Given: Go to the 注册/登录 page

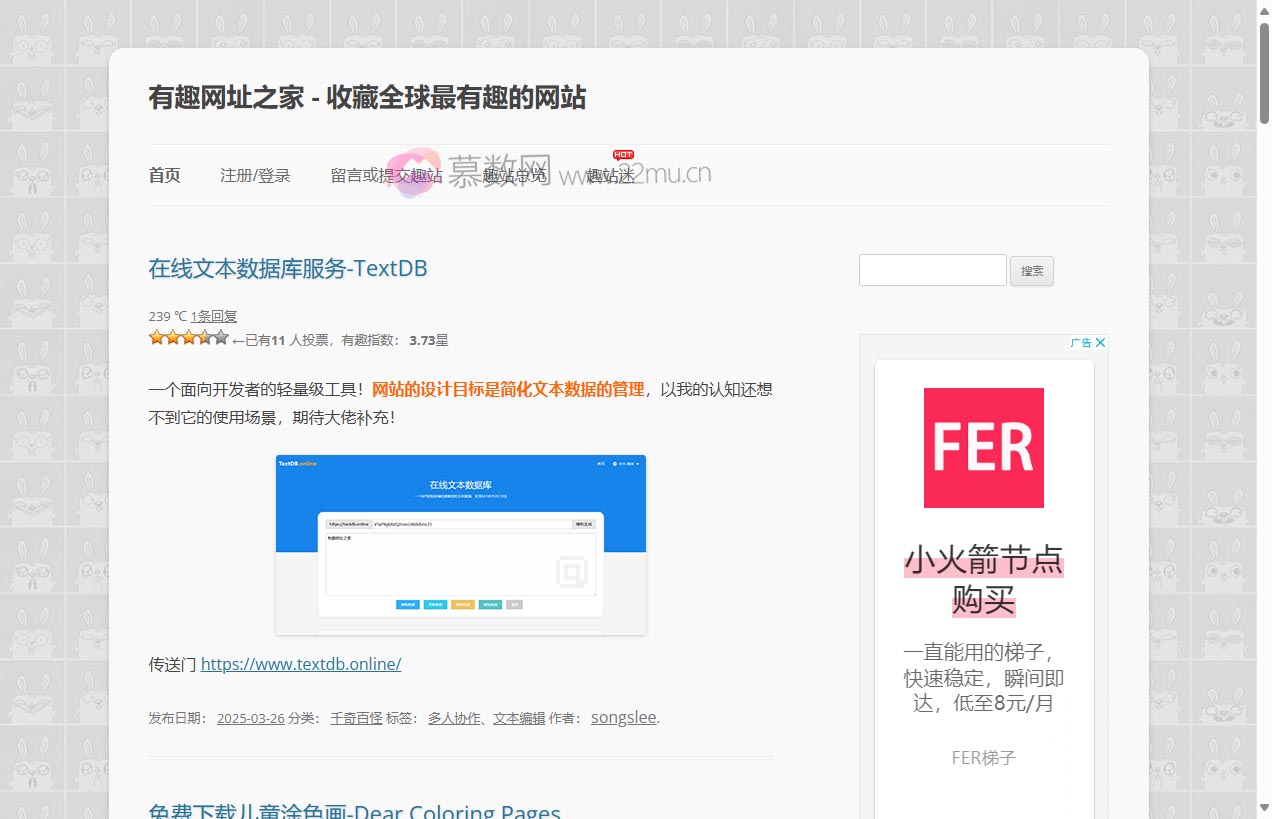Looking at the screenshot, I should pyautogui.click(x=255, y=176).
